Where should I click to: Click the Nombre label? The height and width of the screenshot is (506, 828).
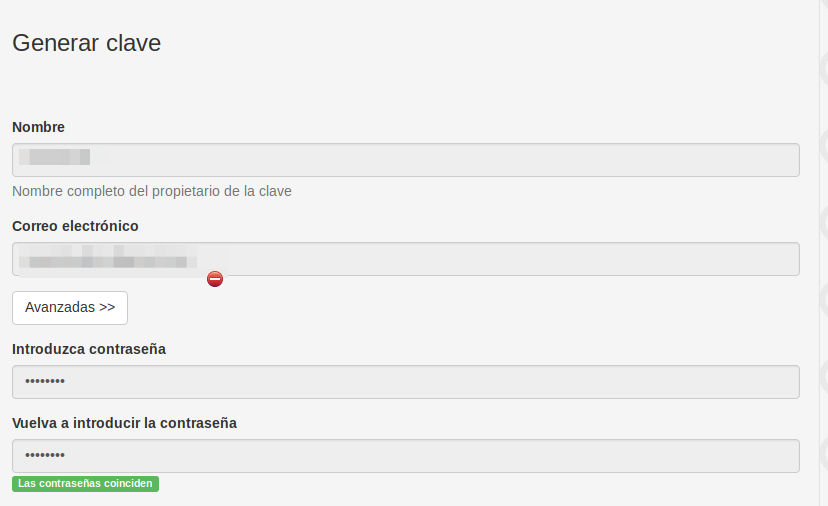point(38,127)
